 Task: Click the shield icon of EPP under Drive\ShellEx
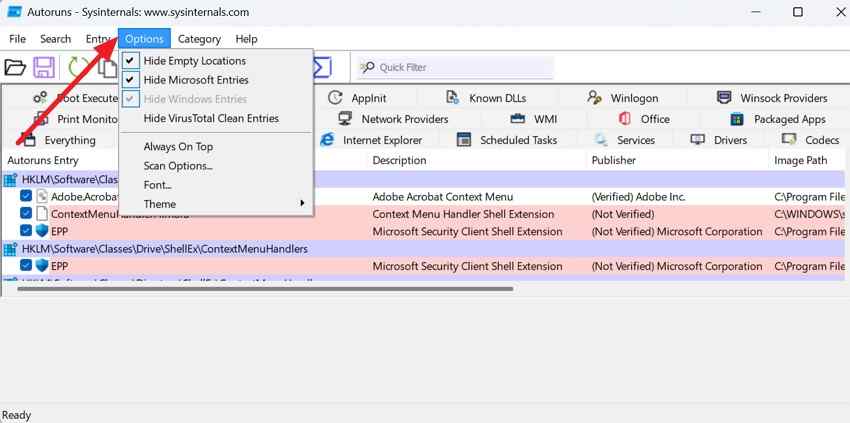[42, 266]
